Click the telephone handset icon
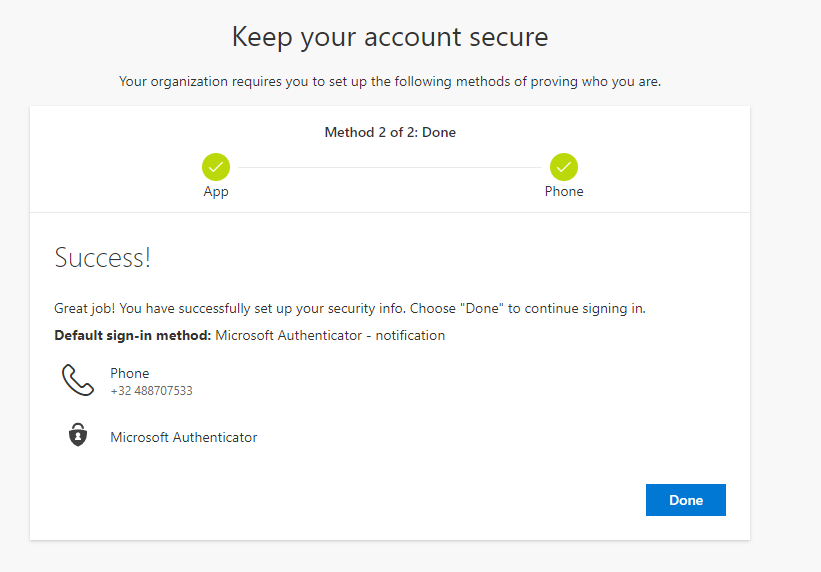The height and width of the screenshot is (572, 821). pyautogui.click(x=77, y=380)
